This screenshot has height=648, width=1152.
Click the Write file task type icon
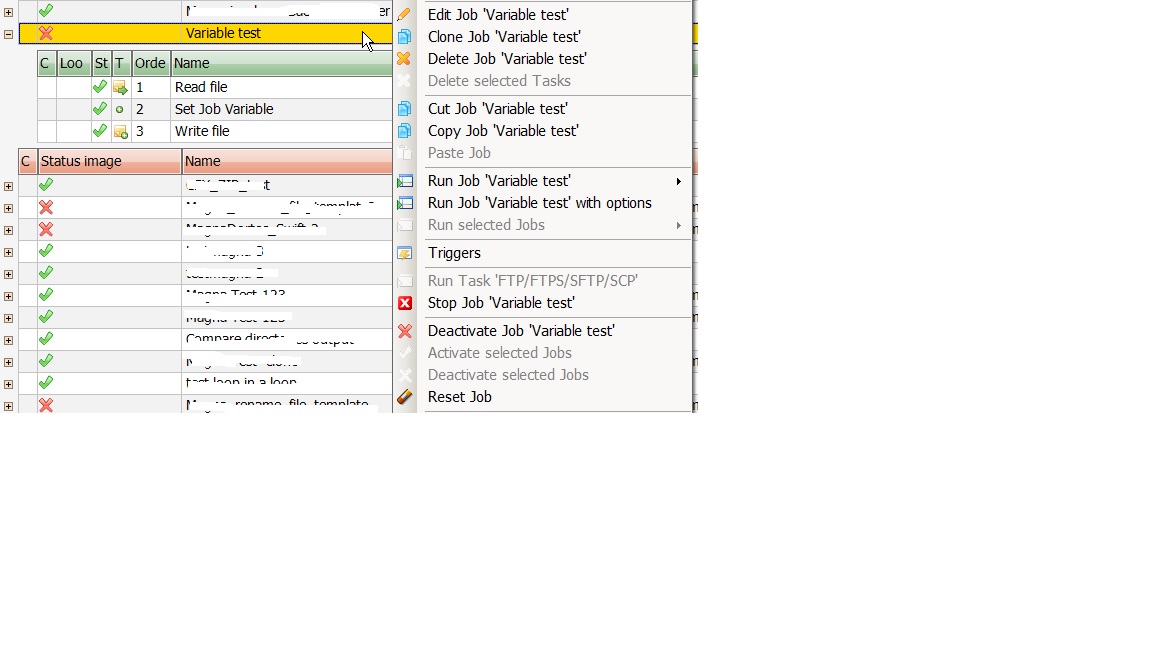pyautogui.click(x=120, y=132)
